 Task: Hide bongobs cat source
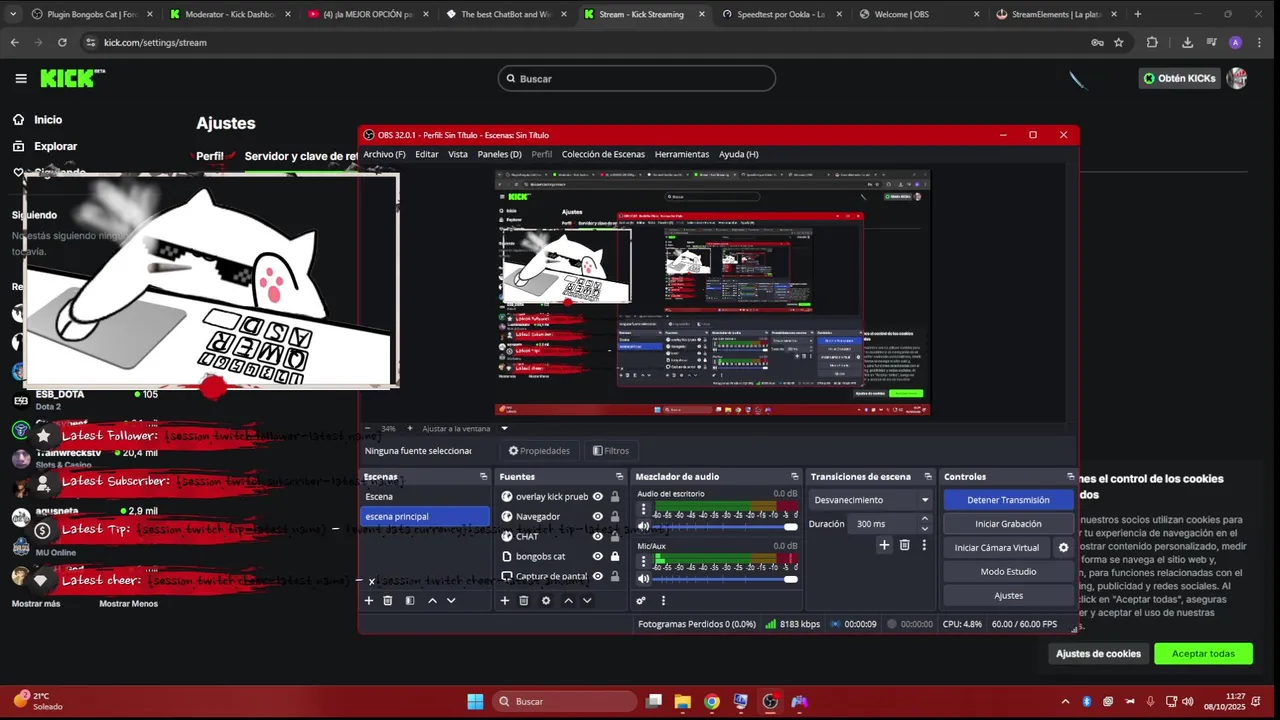598,556
